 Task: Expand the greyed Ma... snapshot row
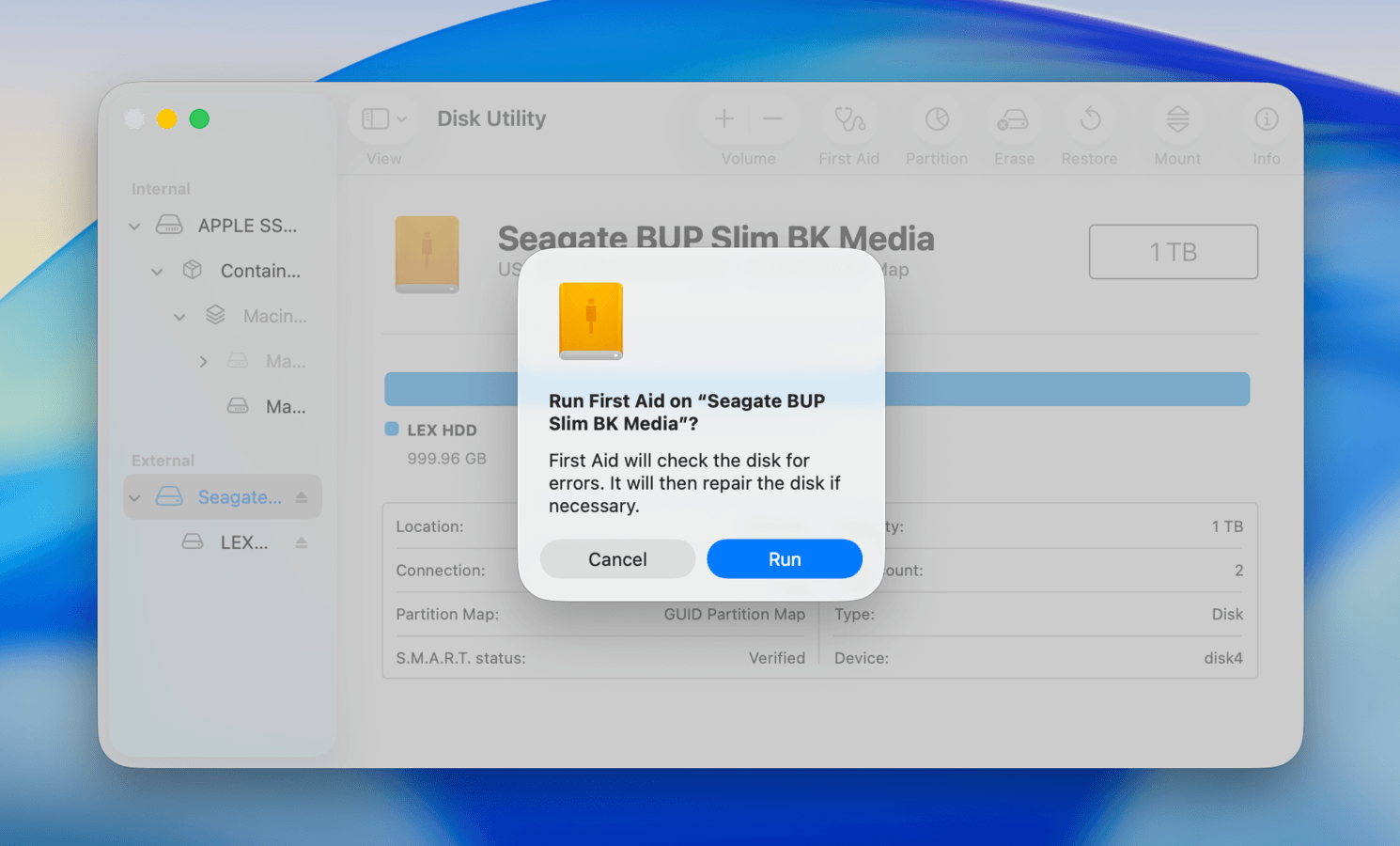pyautogui.click(x=203, y=362)
